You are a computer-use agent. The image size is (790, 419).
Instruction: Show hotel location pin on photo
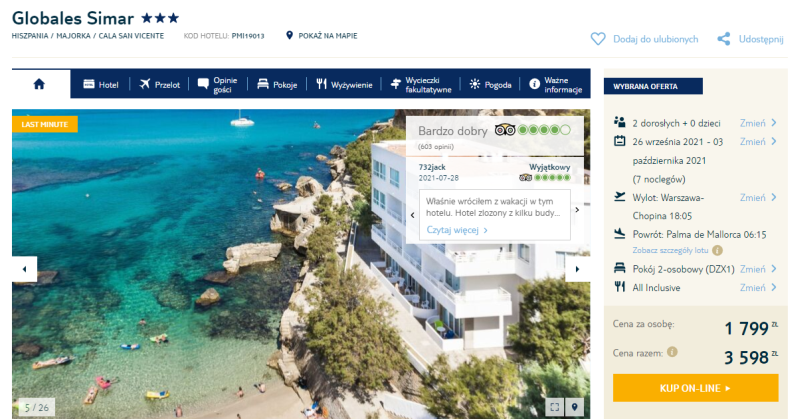(x=574, y=407)
